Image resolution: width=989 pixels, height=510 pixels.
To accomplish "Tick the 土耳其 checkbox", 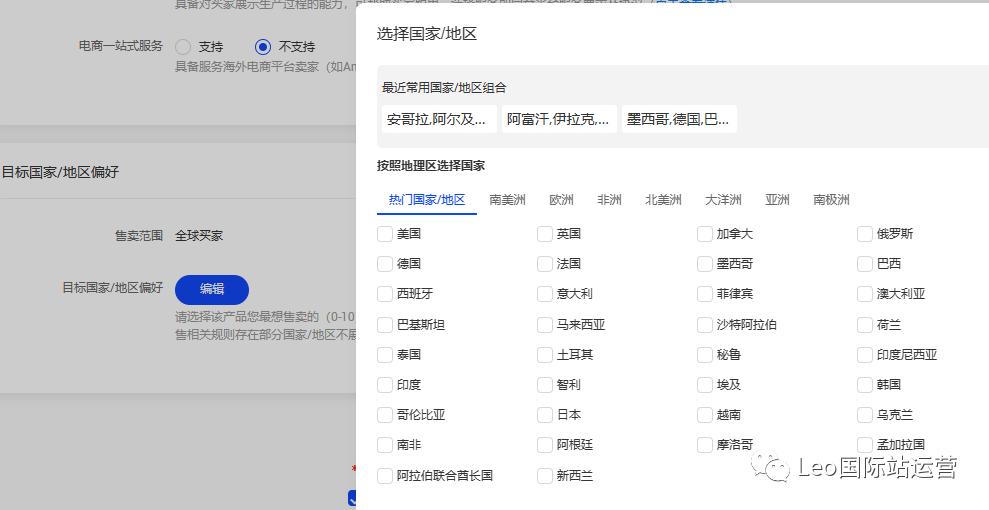I will tap(545, 354).
